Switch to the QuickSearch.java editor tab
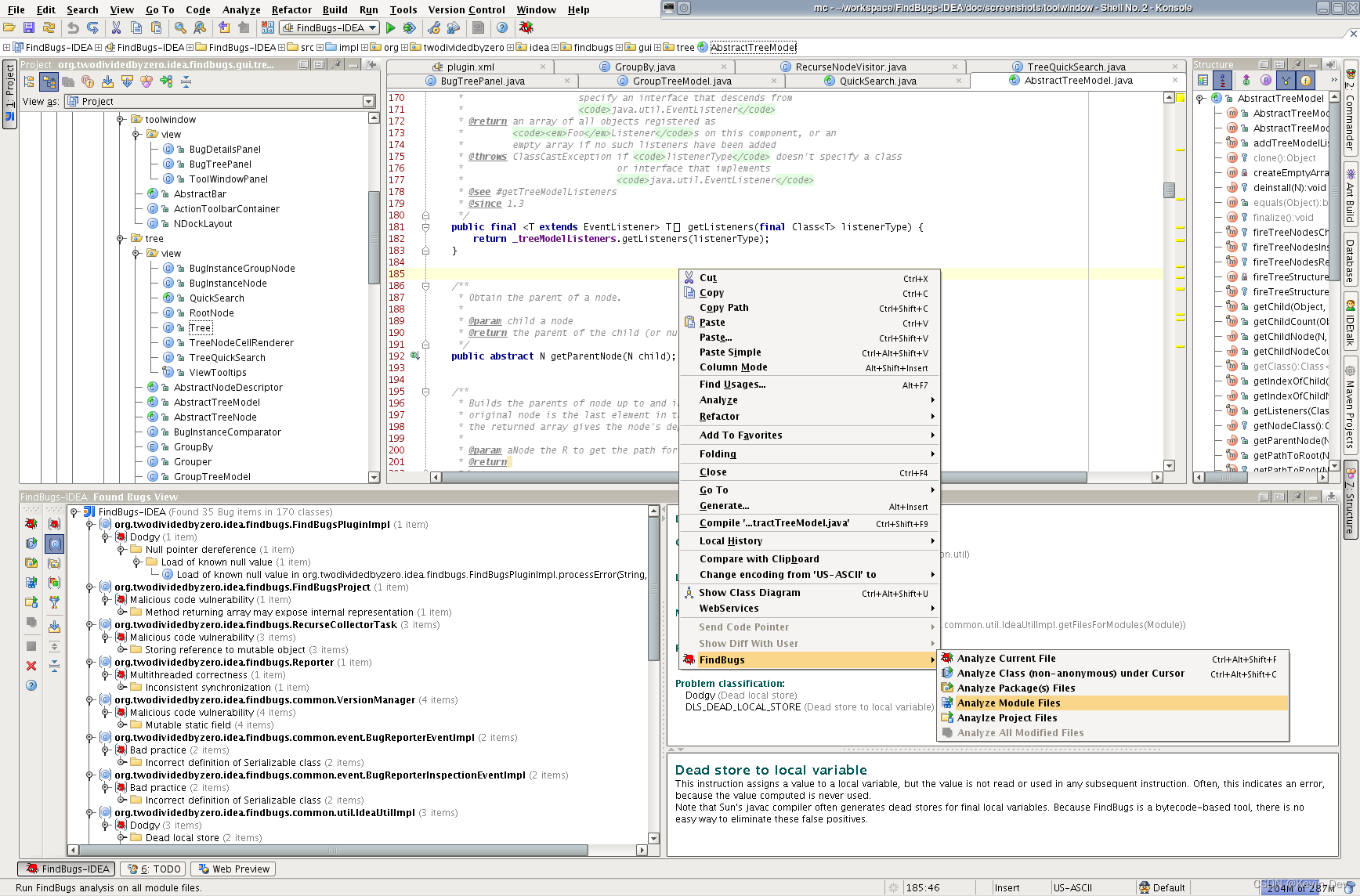Viewport: 1360px width, 896px height. pyautogui.click(x=877, y=81)
